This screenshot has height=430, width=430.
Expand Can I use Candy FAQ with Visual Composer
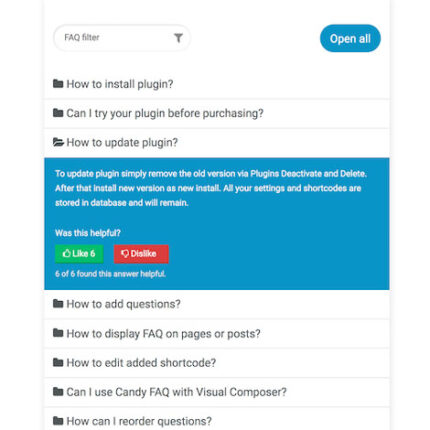point(217,392)
